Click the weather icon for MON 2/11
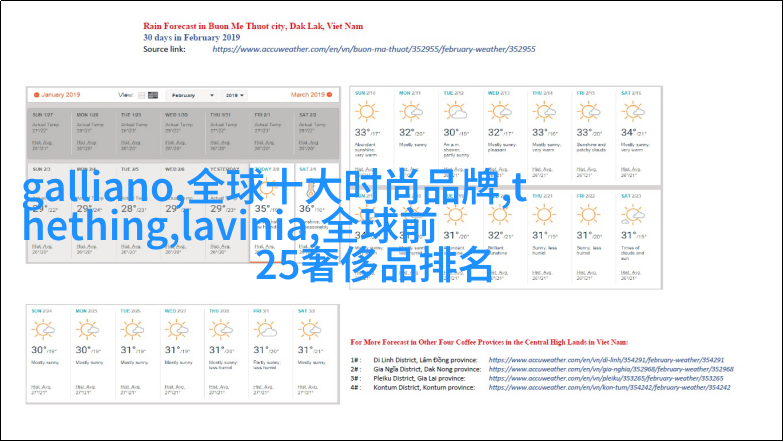784x442 pixels. pyautogui.click(x=411, y=112)
